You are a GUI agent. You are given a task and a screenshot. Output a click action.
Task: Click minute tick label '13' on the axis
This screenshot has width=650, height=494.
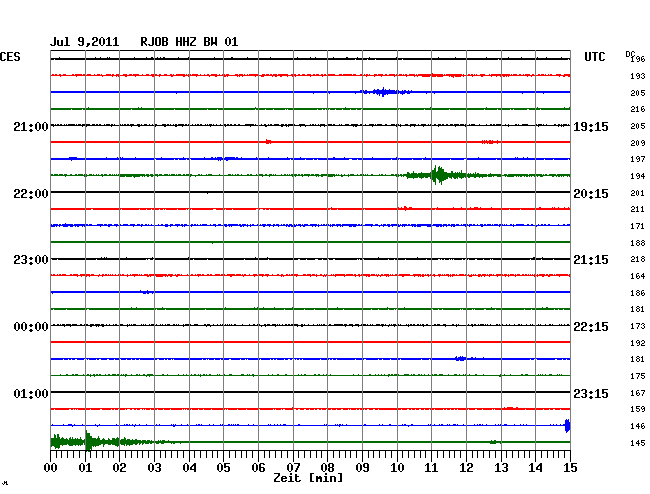coord(501,467)
